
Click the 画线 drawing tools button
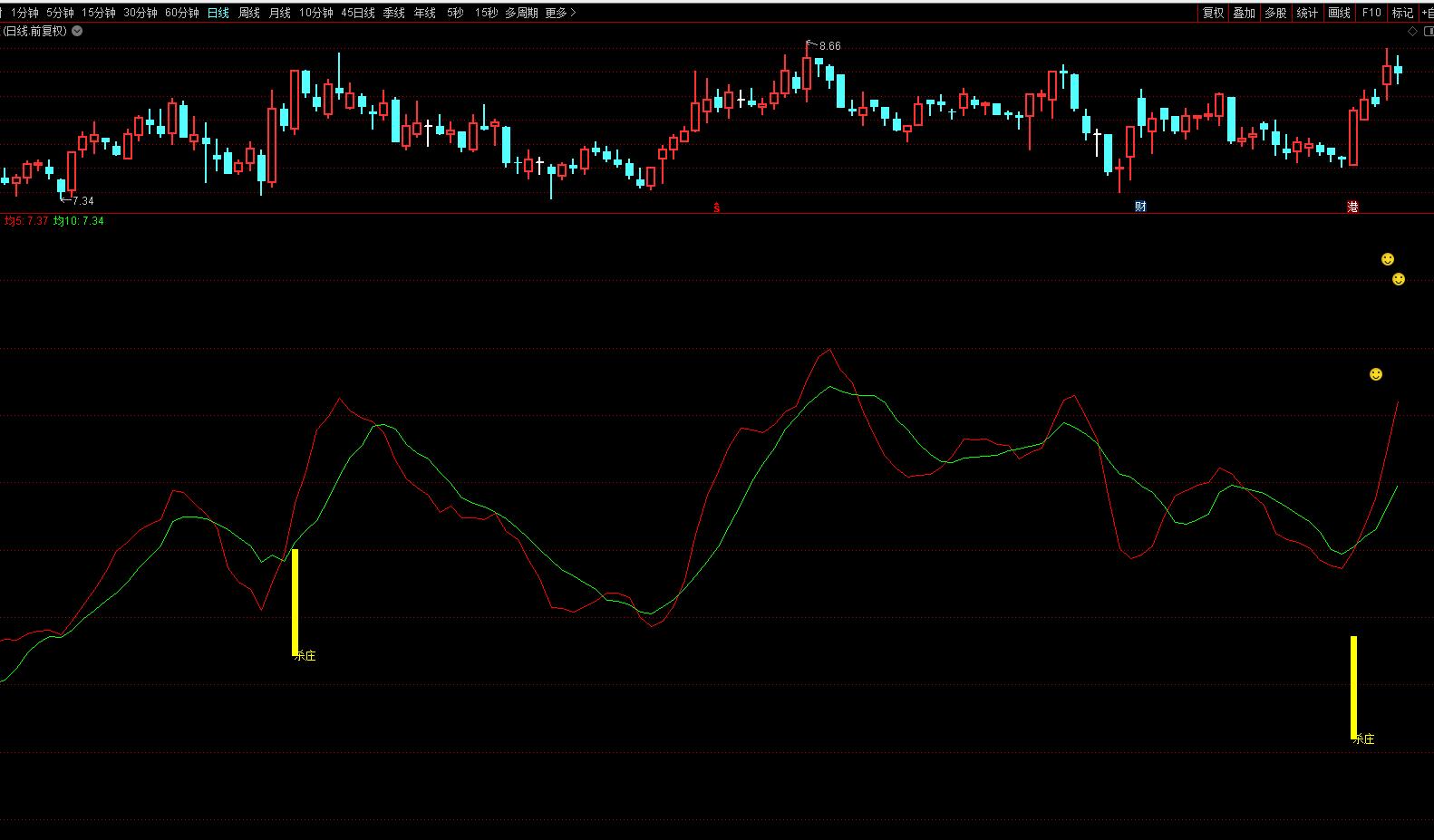1339,13
